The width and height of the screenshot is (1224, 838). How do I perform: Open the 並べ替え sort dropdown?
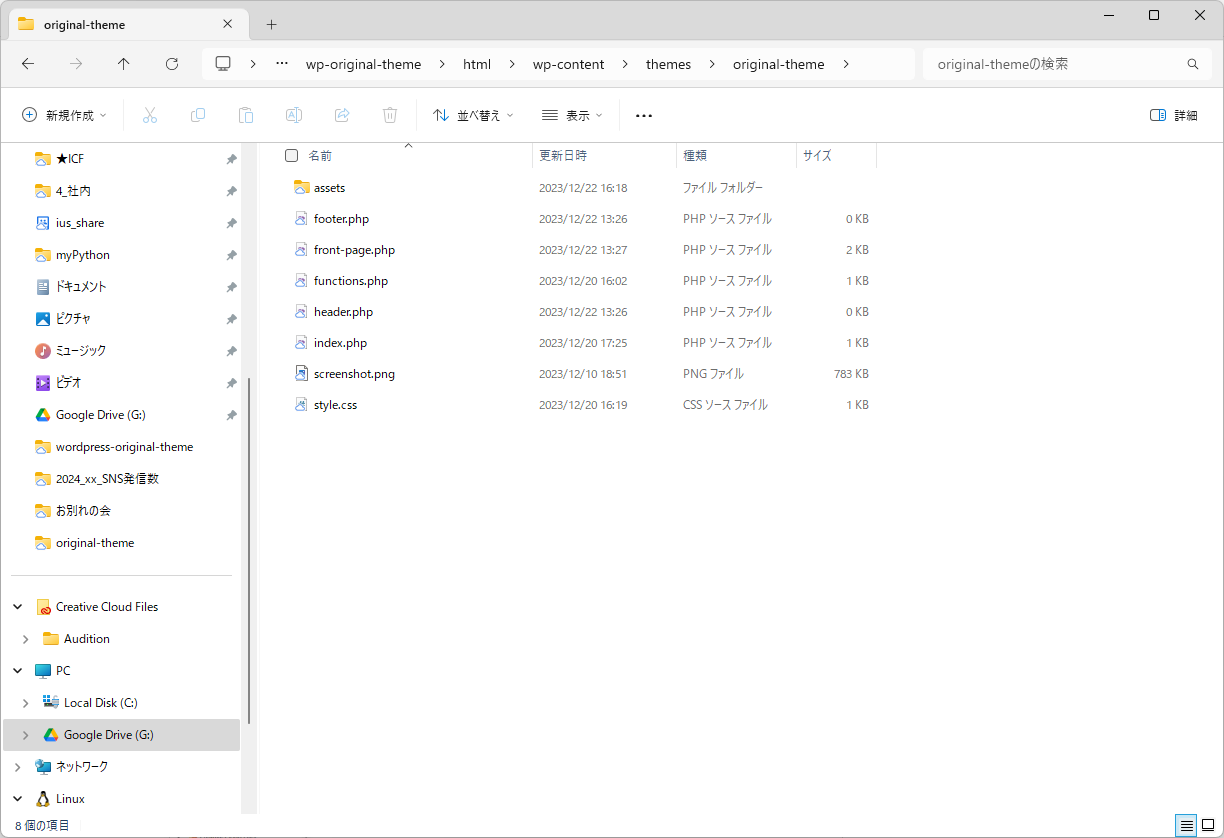(x=473, y=115)
